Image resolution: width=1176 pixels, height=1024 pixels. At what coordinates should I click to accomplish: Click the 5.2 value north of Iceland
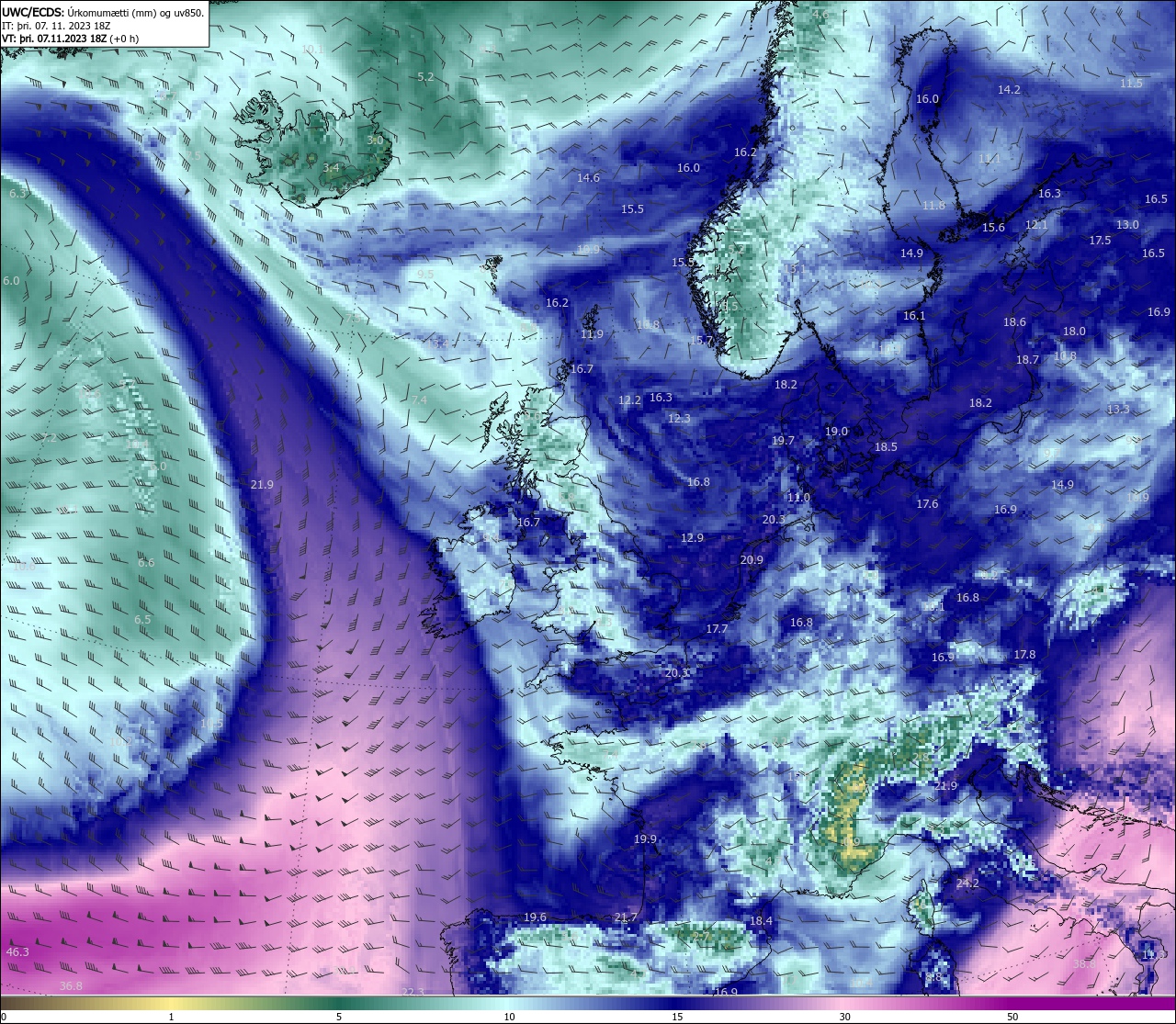click(425, 77)
